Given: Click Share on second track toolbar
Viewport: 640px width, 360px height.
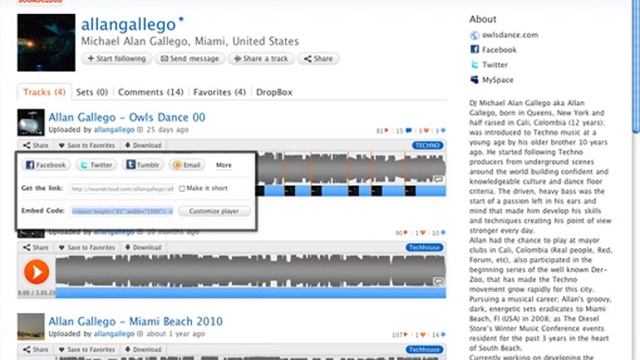Looking at the screenshot, I should 36,247.
